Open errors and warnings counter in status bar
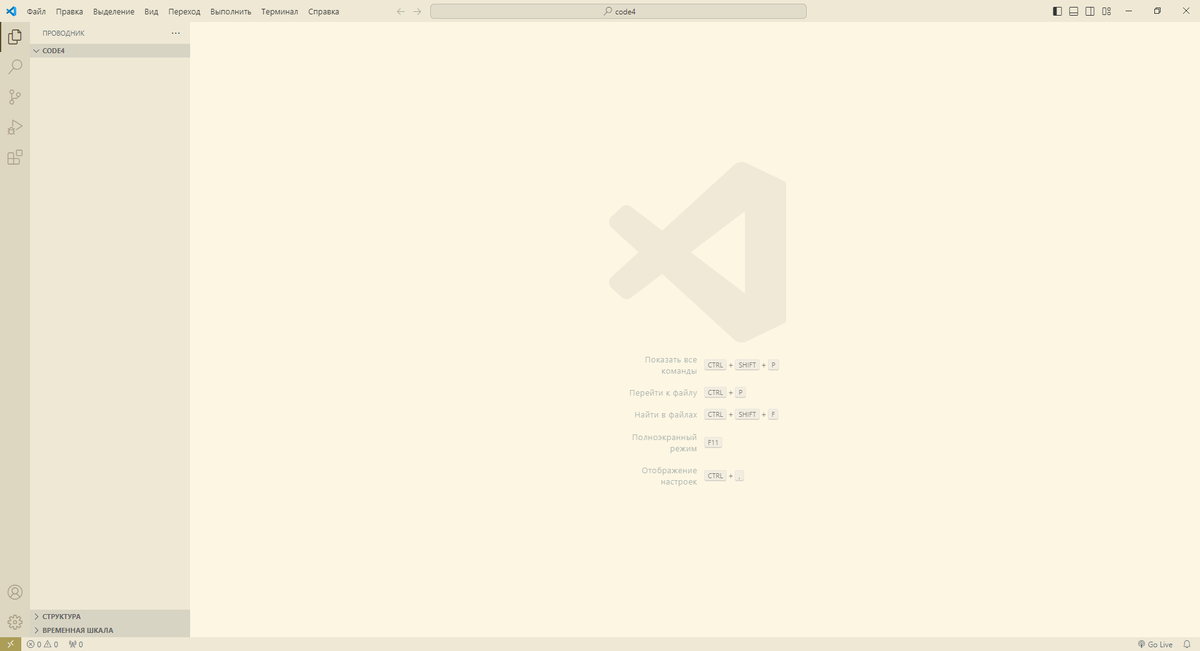Screen dimensions: 1200x651 click(42, 644)
